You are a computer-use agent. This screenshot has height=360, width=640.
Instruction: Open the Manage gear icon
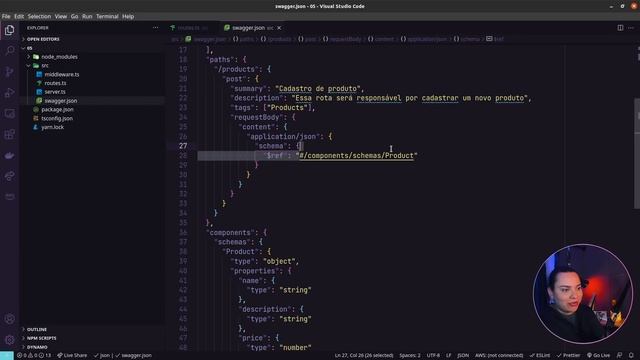[9, 340]
